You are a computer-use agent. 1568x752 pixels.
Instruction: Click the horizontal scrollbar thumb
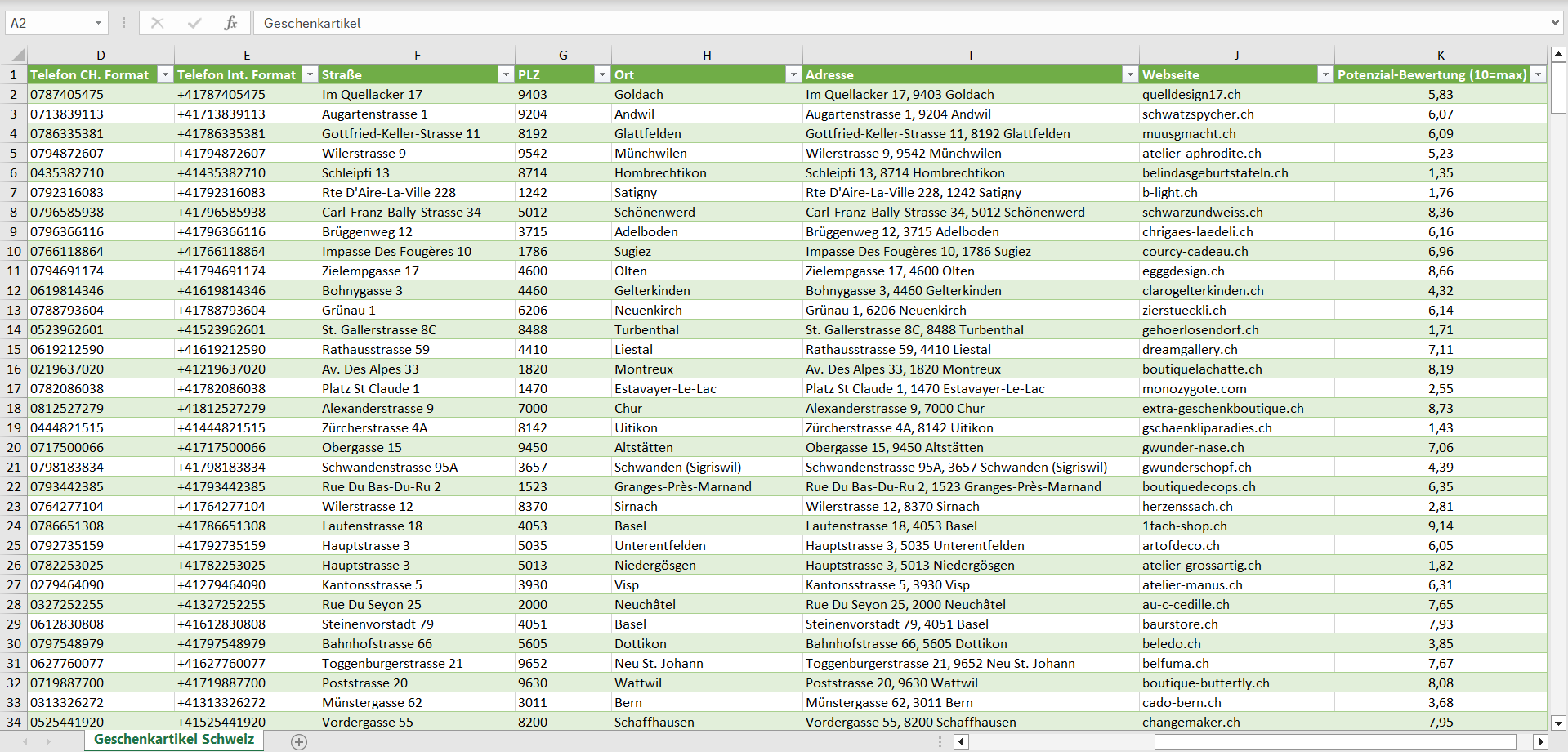(1335, 741)
